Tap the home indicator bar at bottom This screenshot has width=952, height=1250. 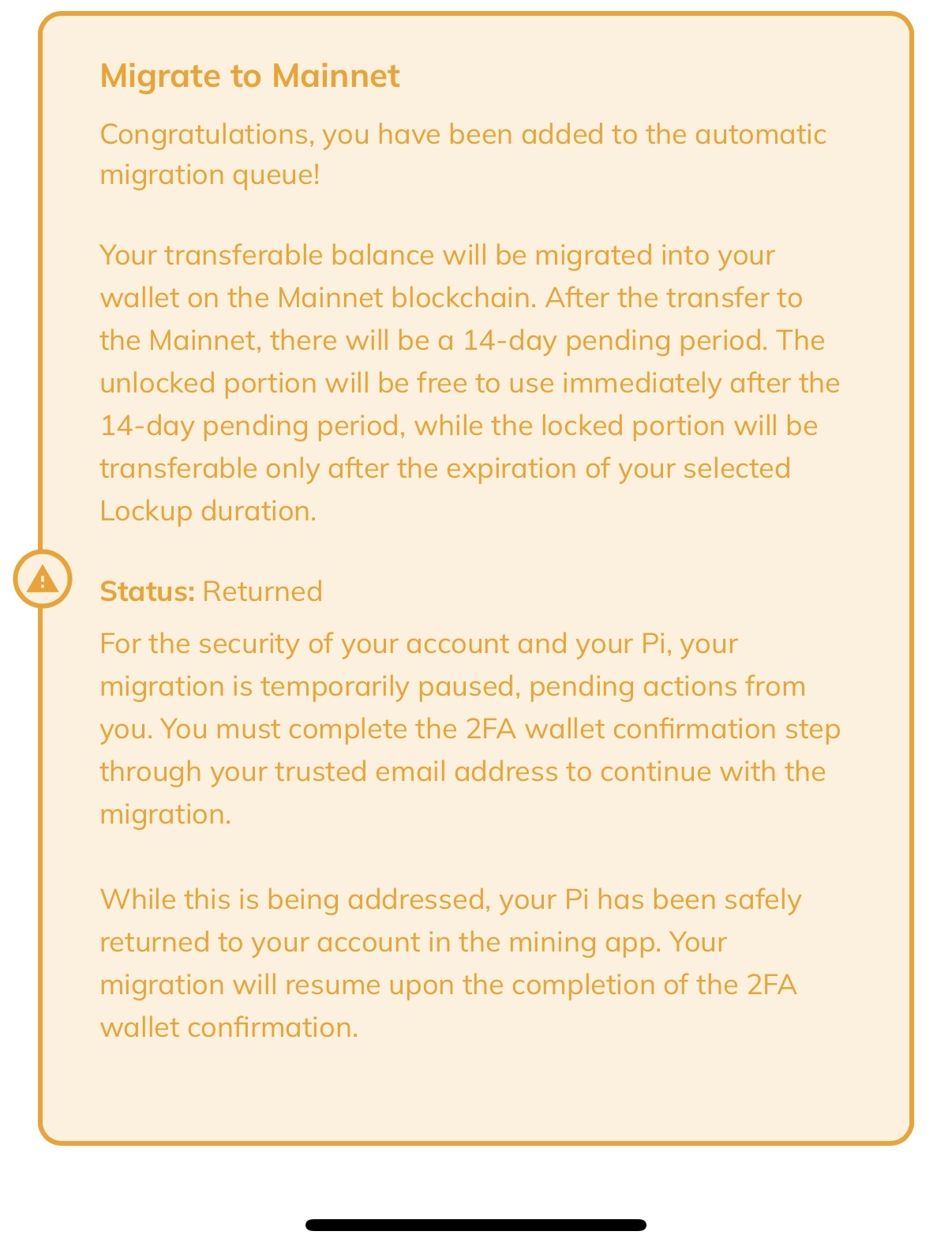476,1225
